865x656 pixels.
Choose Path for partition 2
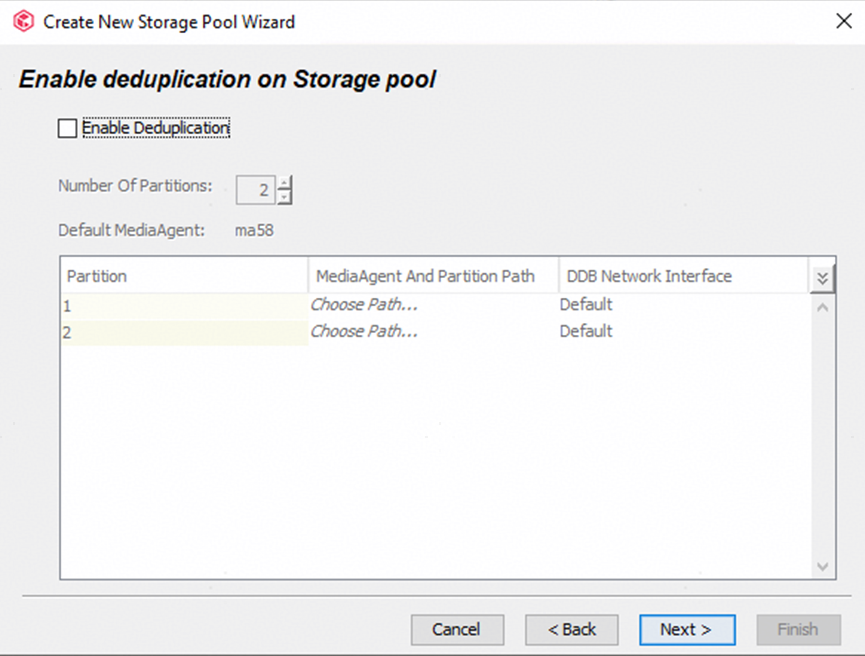click(x=365, y=331)
